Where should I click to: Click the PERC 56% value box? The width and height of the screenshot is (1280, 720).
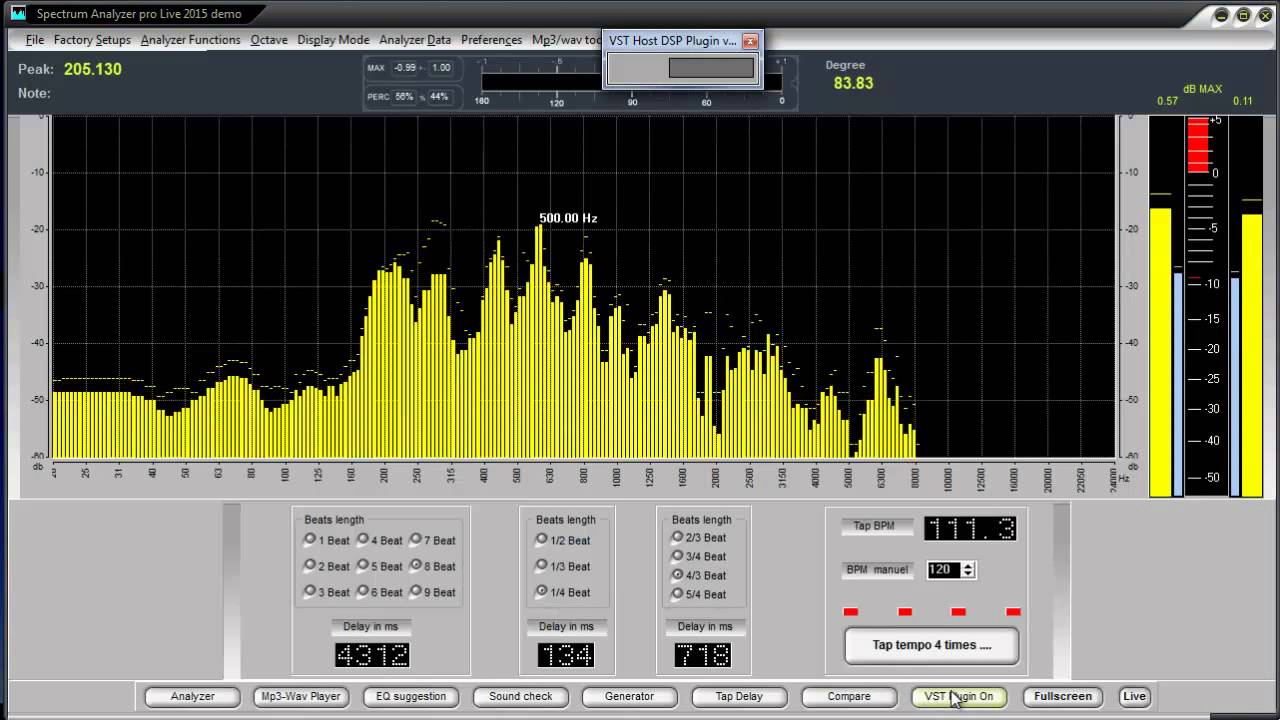[404, 97]
